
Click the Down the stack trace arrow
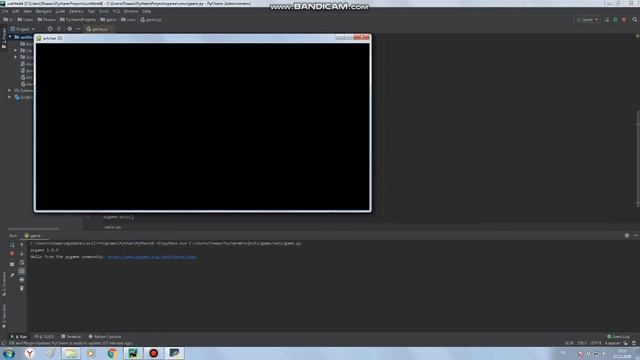pyautogui.click(x=22, y=253)
